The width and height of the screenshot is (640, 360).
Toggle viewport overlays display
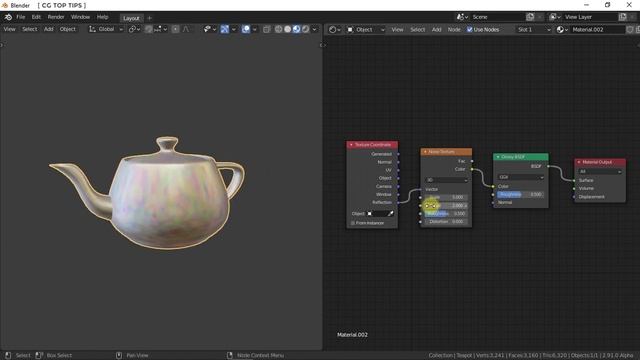pos(246,29)
